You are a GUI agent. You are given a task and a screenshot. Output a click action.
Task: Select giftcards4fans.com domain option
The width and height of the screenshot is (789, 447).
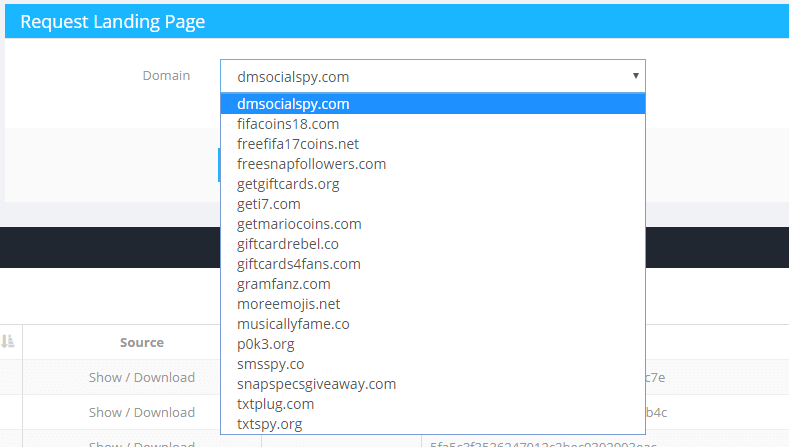click(x=433, y=264)
